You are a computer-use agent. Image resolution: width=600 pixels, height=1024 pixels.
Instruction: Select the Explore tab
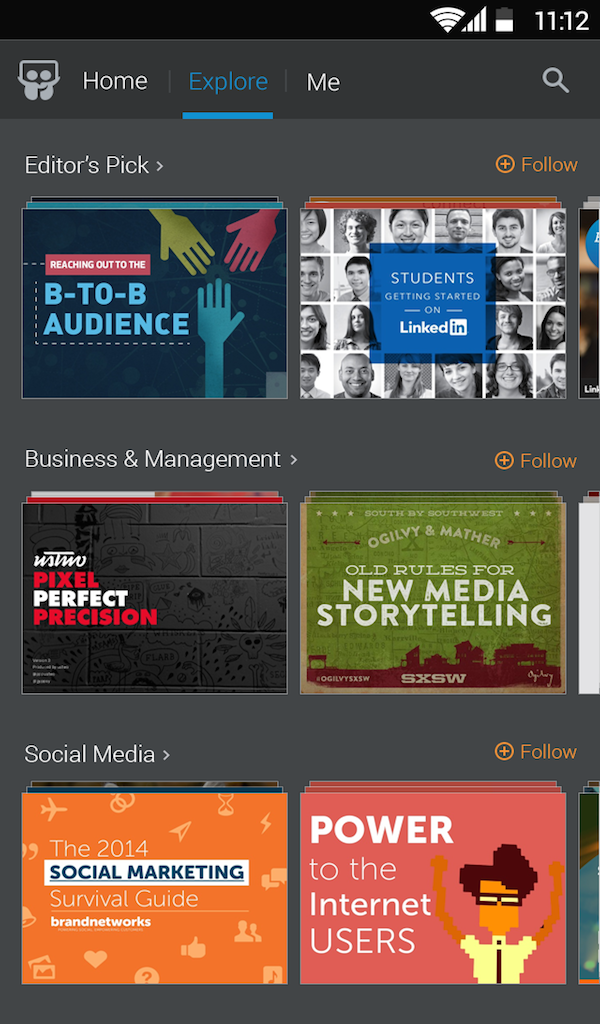point(228,81)
